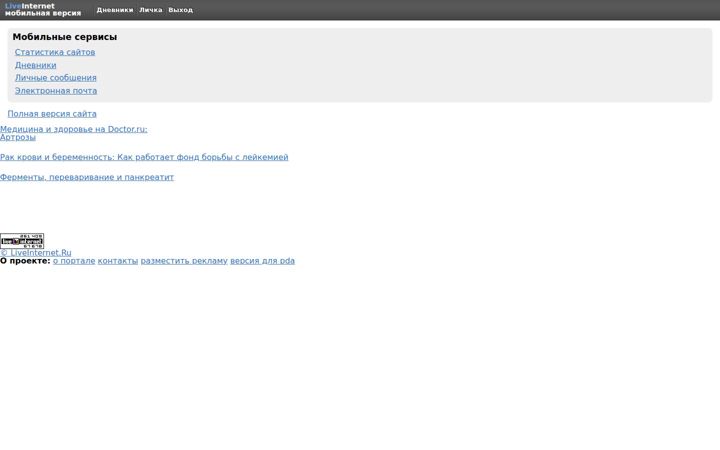The image size is (720, 450).
Task: Open the Рак крови и беременность article
Action: [x=144, y=157]
